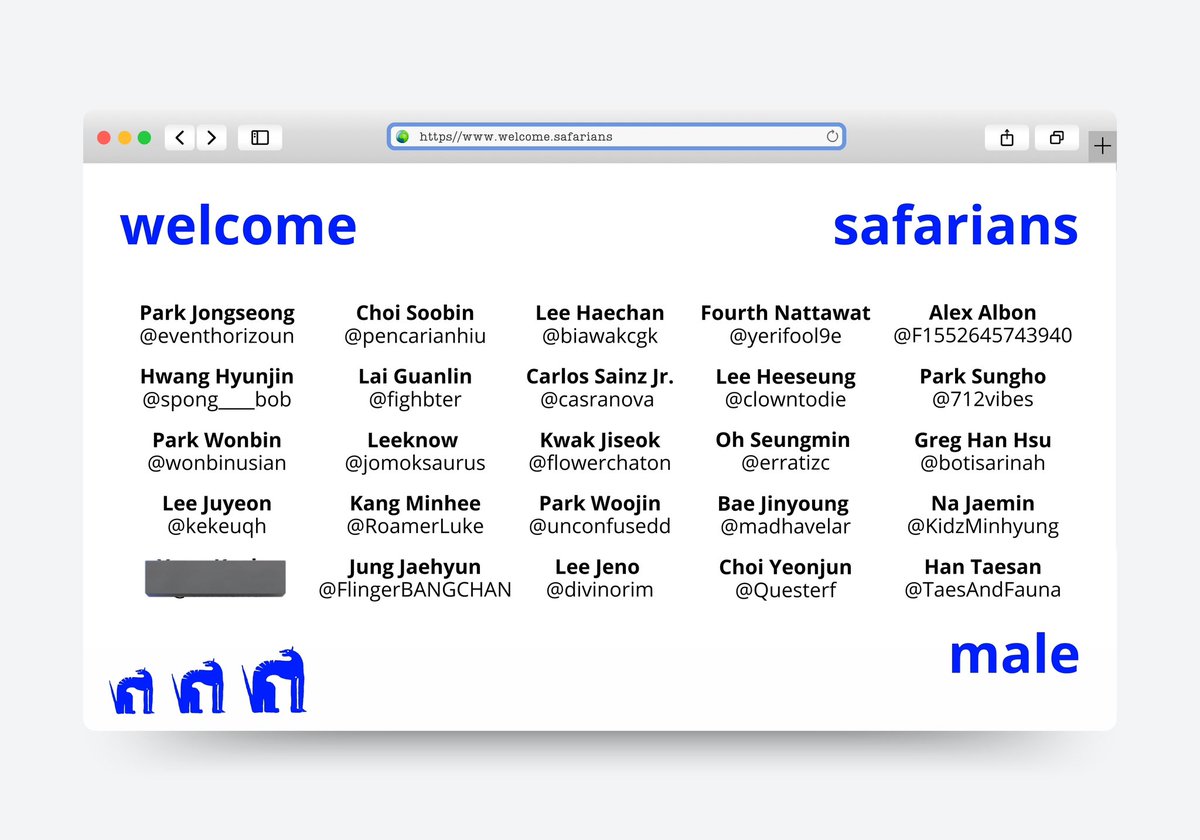Select handle @KidzMinhyung
The height and width of the screenshot is (840, 1200).
pyautogui.click(x=983, y=527)
